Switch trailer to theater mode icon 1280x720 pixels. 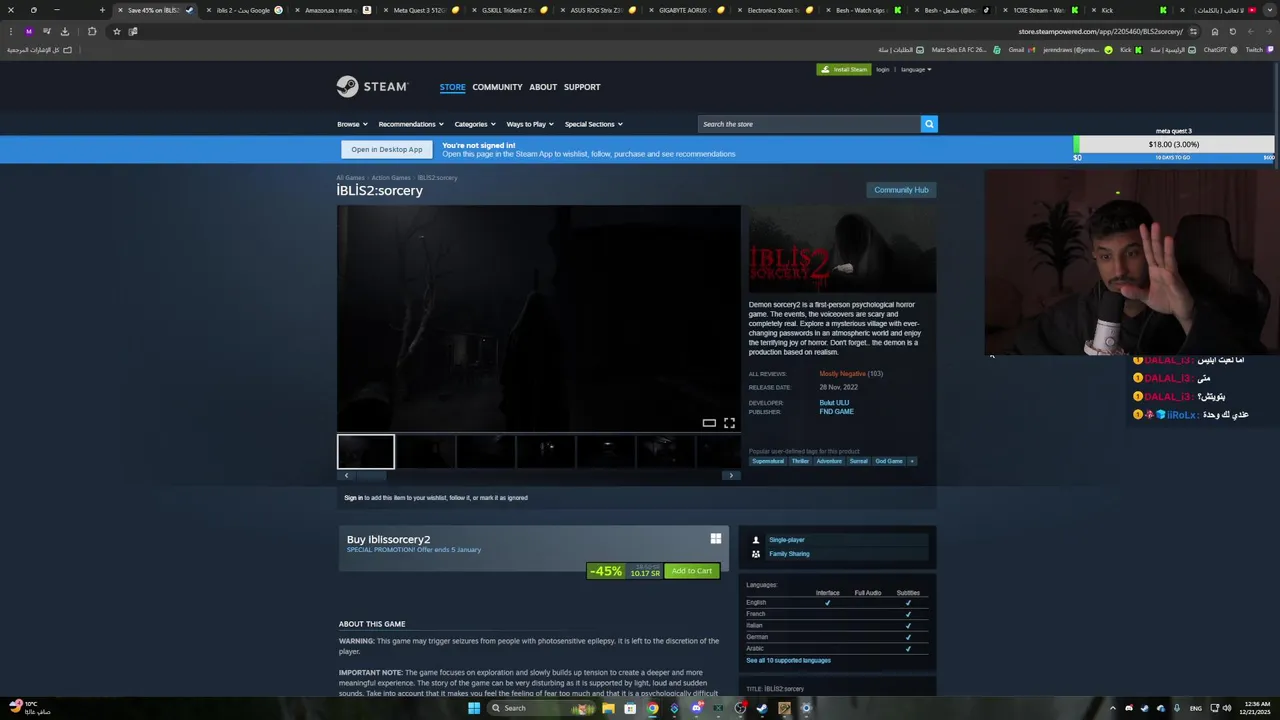click(709, 423)
